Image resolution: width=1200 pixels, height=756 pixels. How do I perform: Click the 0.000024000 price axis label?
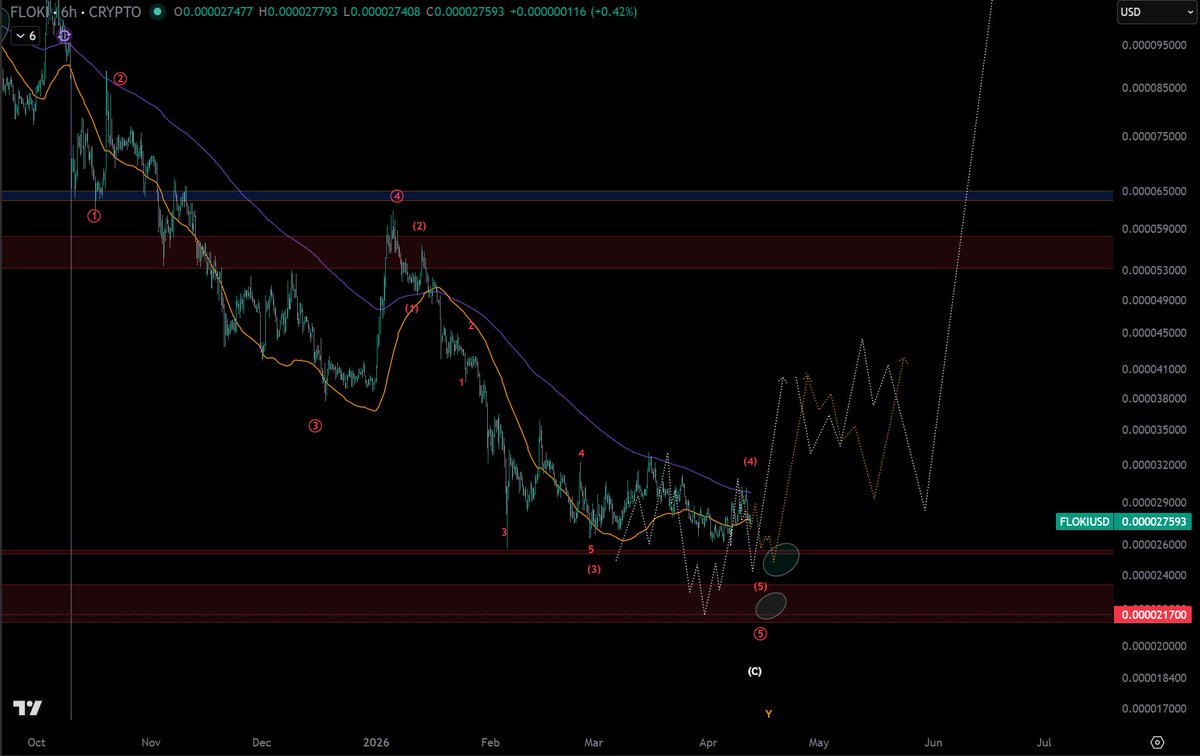(x=1154, y=576)
